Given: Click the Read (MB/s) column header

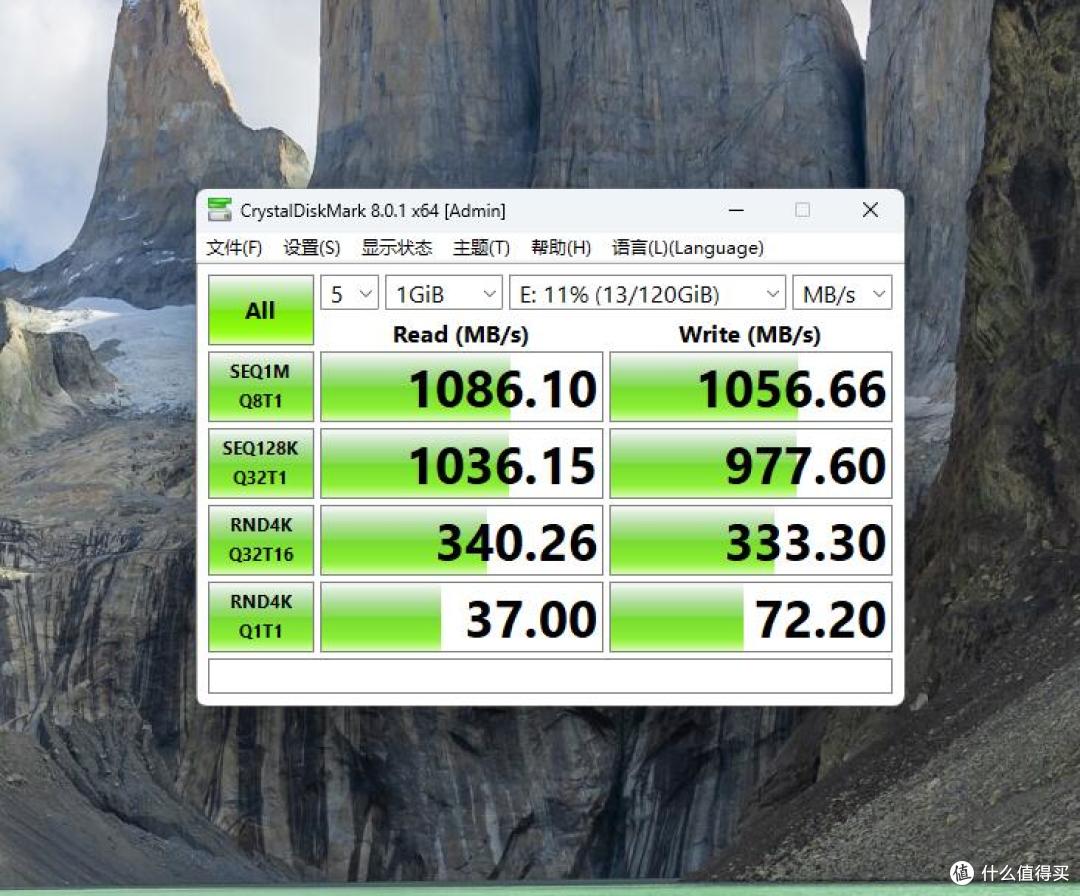Looking at the screenshot, I should 461,335.
